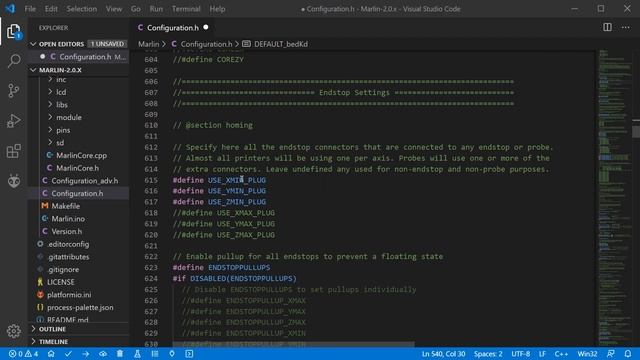Open Configuration_adv.h file

coord(84,181)
